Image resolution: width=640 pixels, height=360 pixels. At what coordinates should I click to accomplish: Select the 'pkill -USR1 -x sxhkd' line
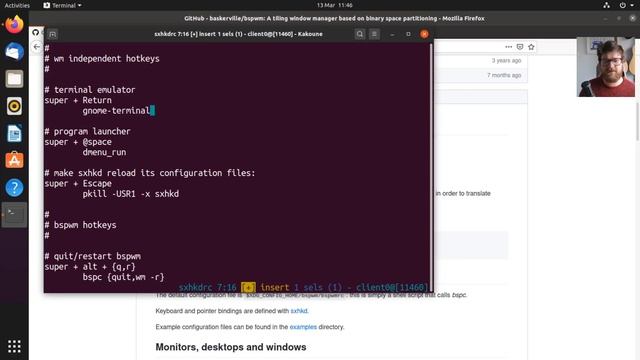pyautogui.click(x=131, y=194)
